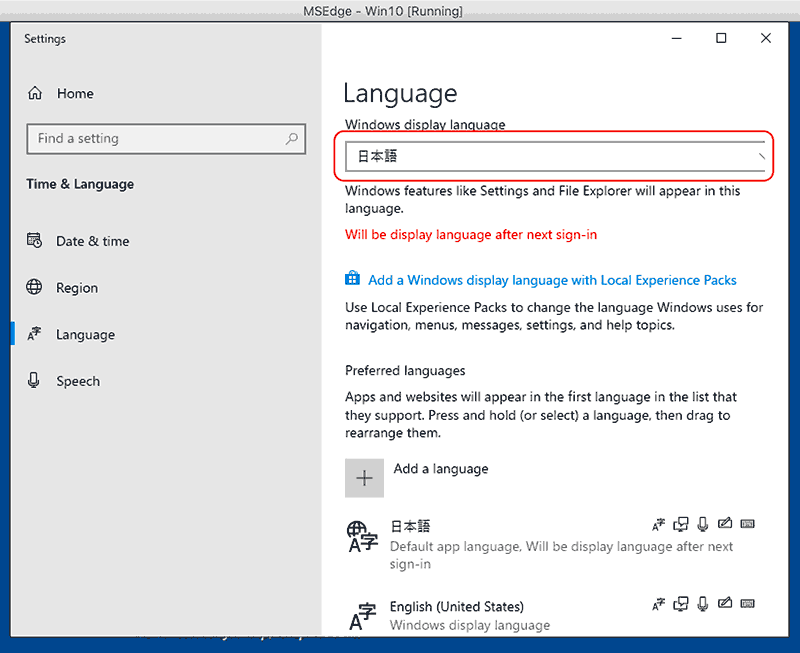Screen dimensions: 800x653
Task: Click the display language icon on the 日本語 row
Action: click(x=658, y=524)
